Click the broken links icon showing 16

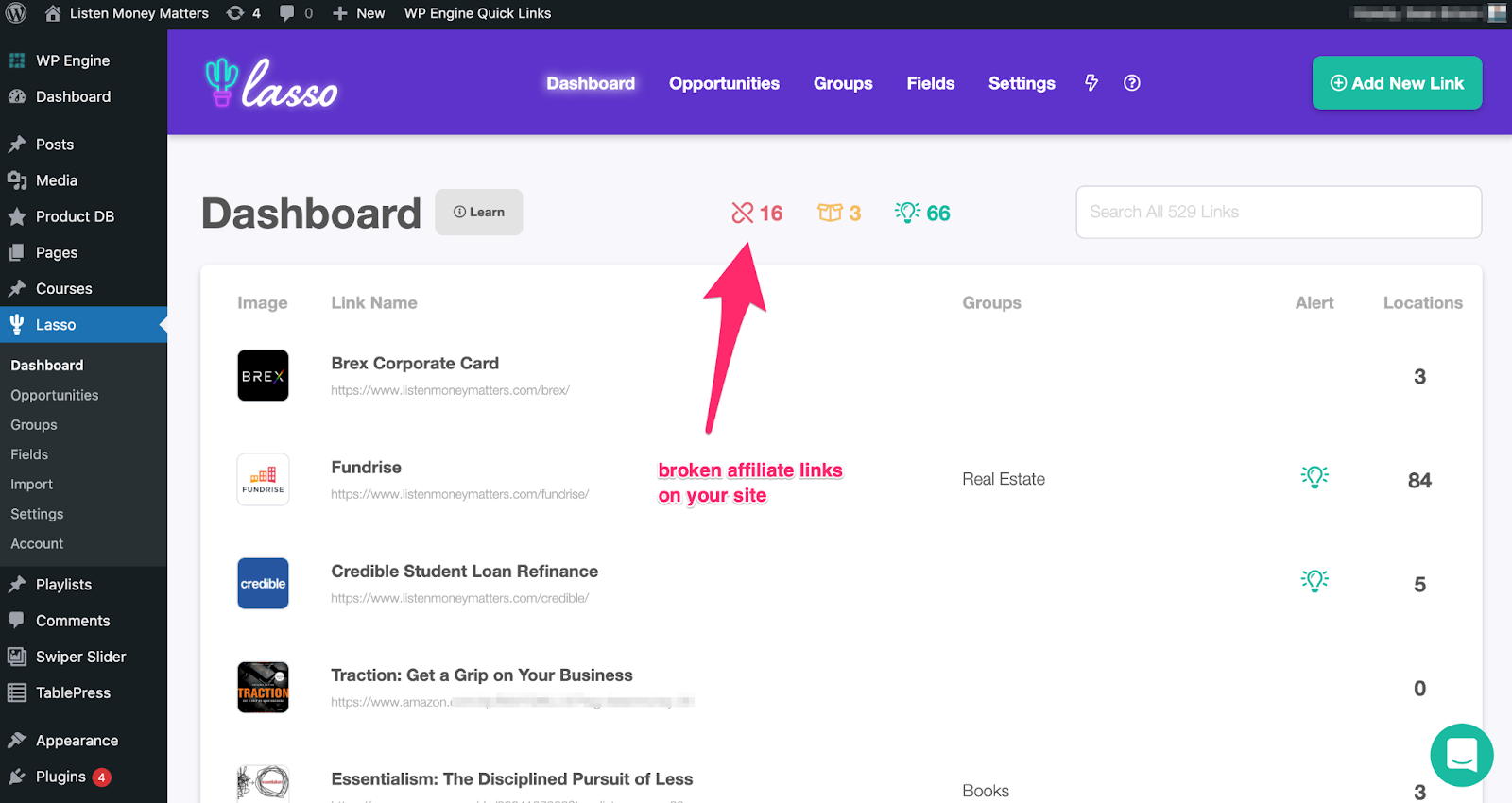click(x=757, y=213)
